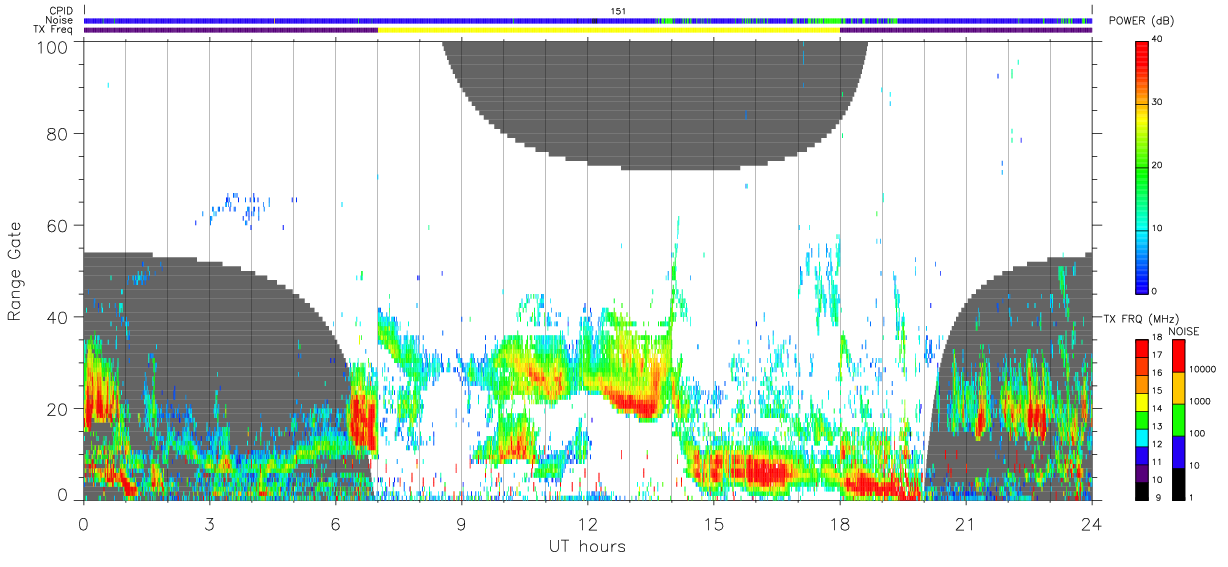
Task: Click the 3 tick on the hours axis
Action: point(209,523)
